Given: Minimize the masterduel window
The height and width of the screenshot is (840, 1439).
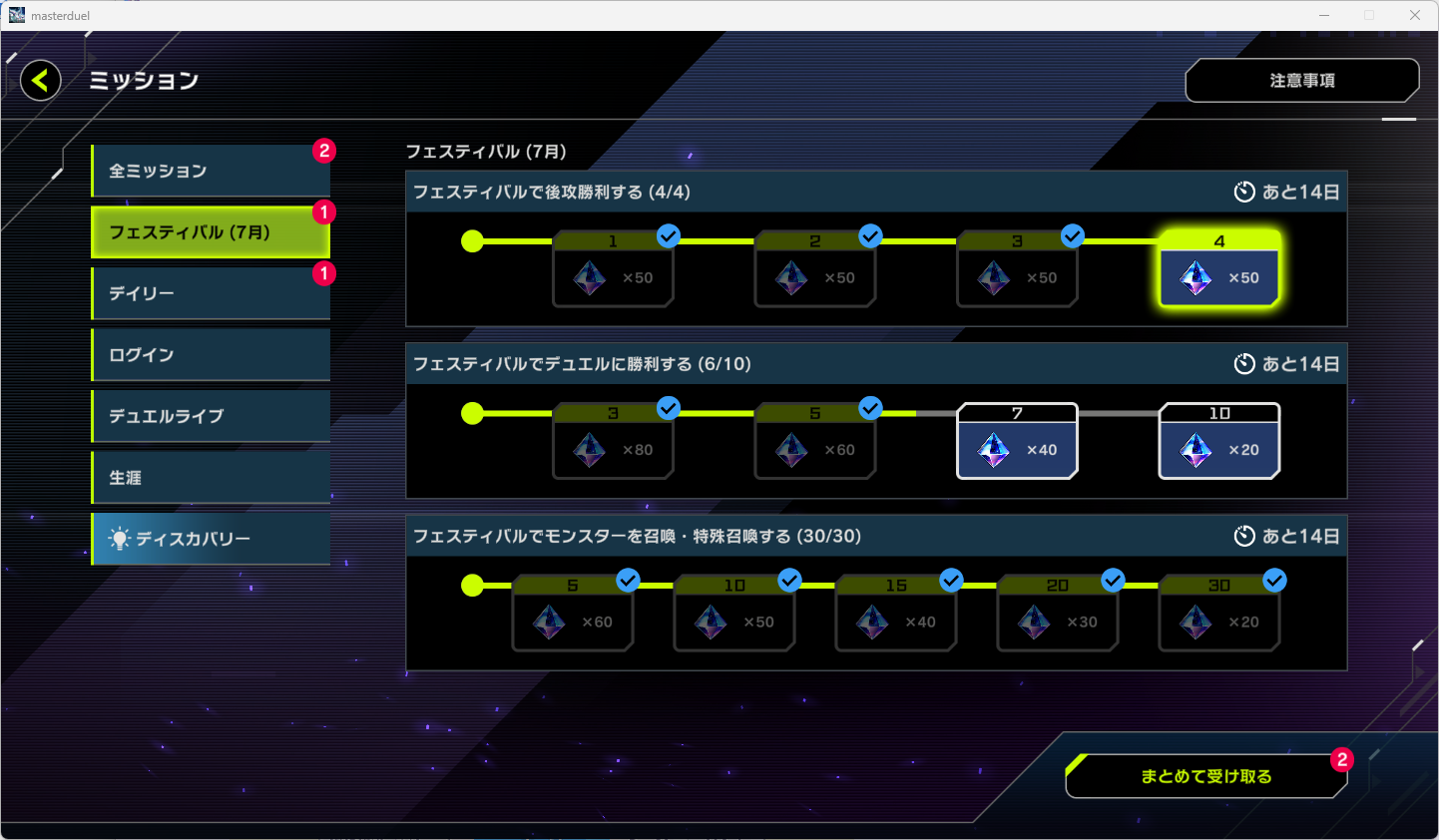Looking at the screenshot, I should click(1324, 15).
